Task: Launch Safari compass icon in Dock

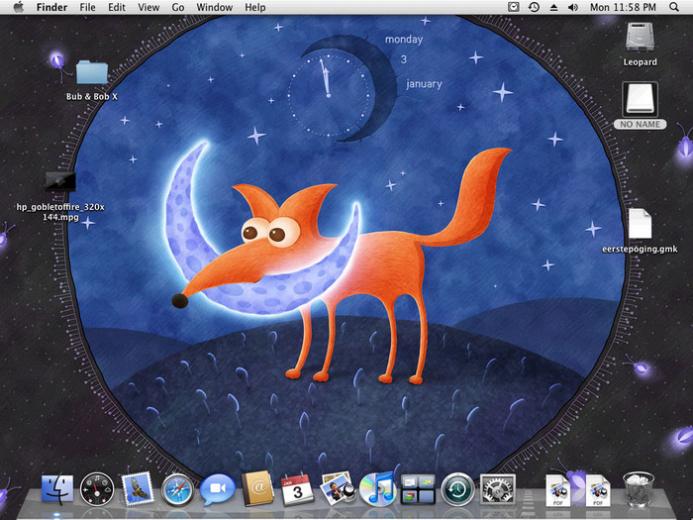Action: (177, 490)
